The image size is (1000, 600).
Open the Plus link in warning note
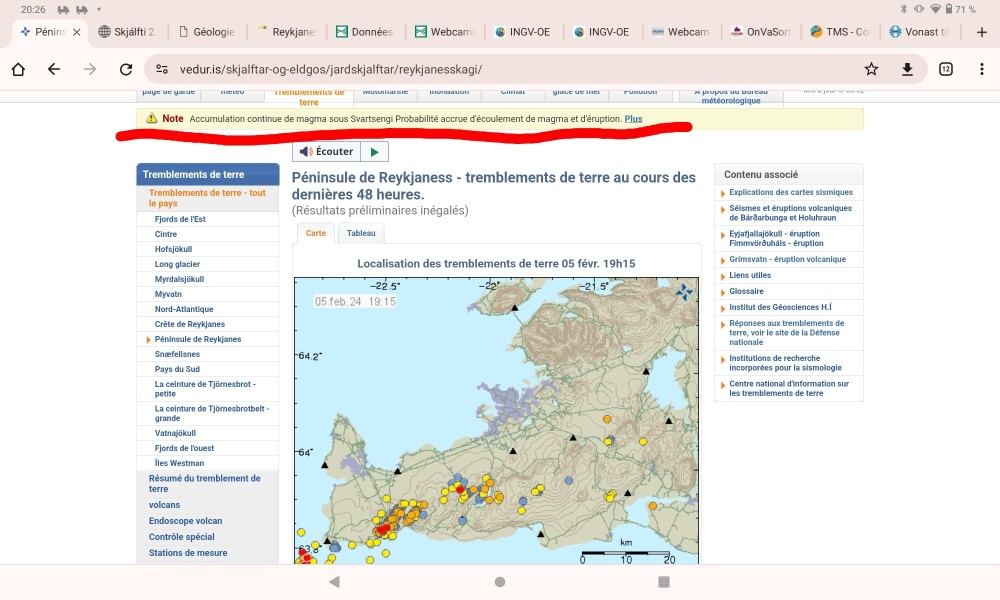(633, 119)
